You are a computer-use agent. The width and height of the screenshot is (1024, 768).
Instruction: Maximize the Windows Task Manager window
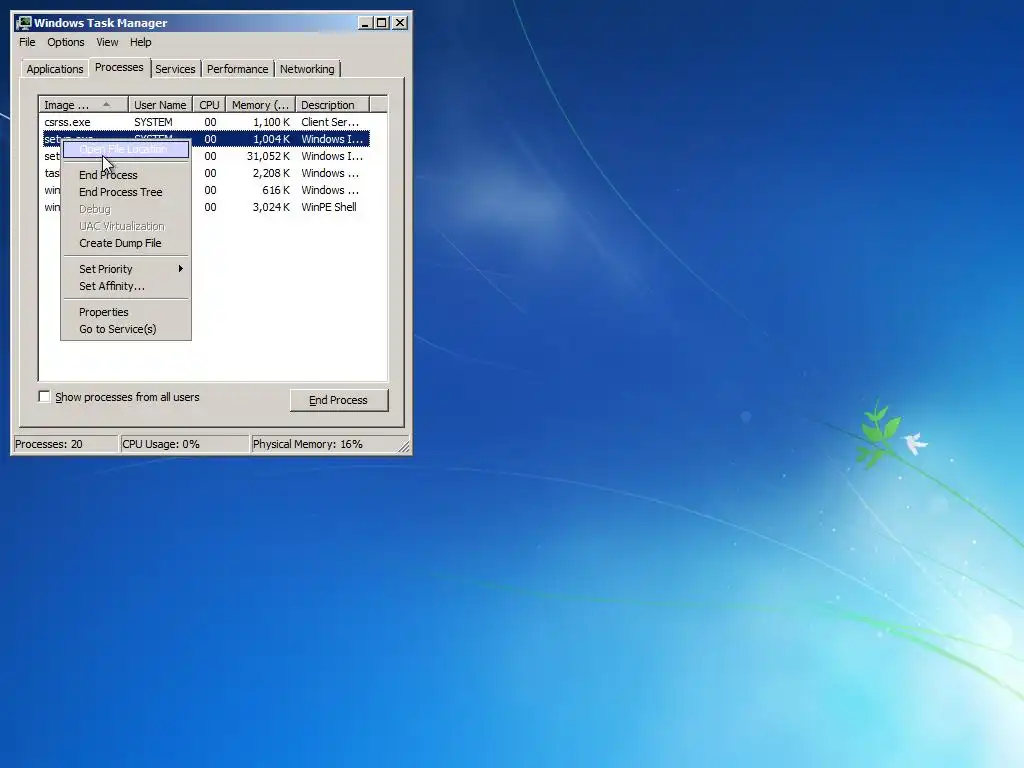381,23
